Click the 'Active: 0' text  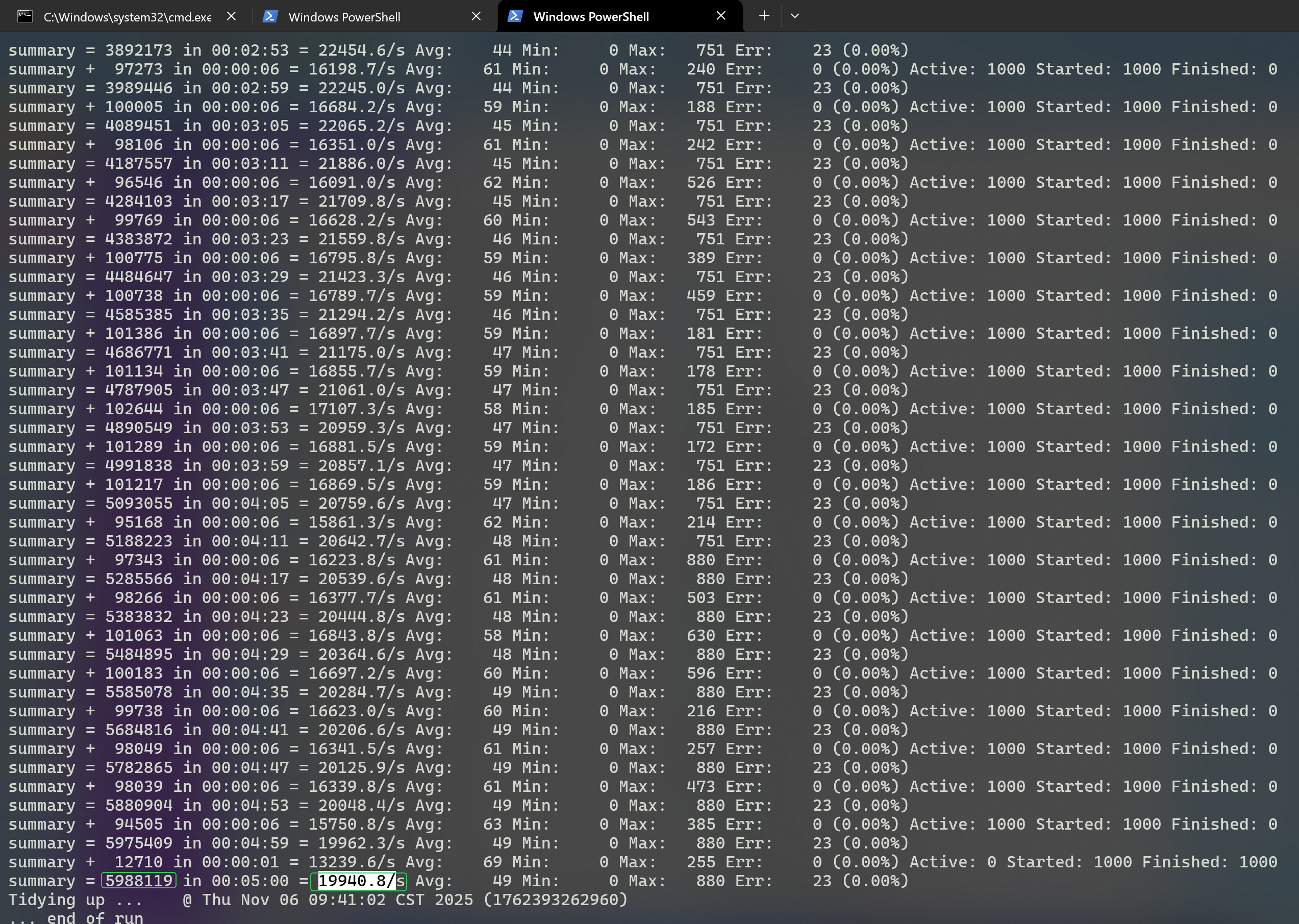(x=953, y=862)
